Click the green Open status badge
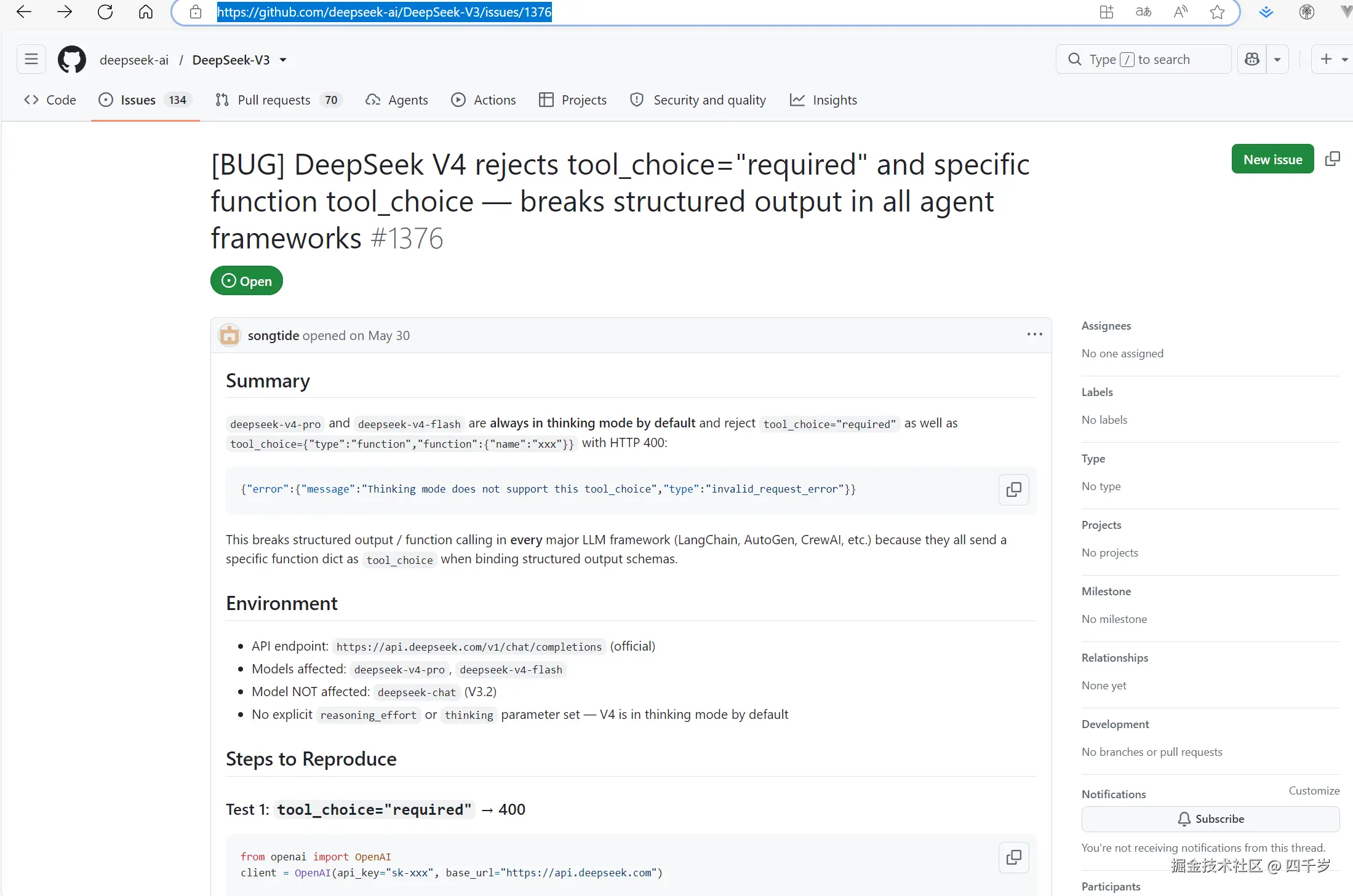The width and height of the screenshot is (1353, 896). point(247,281)
